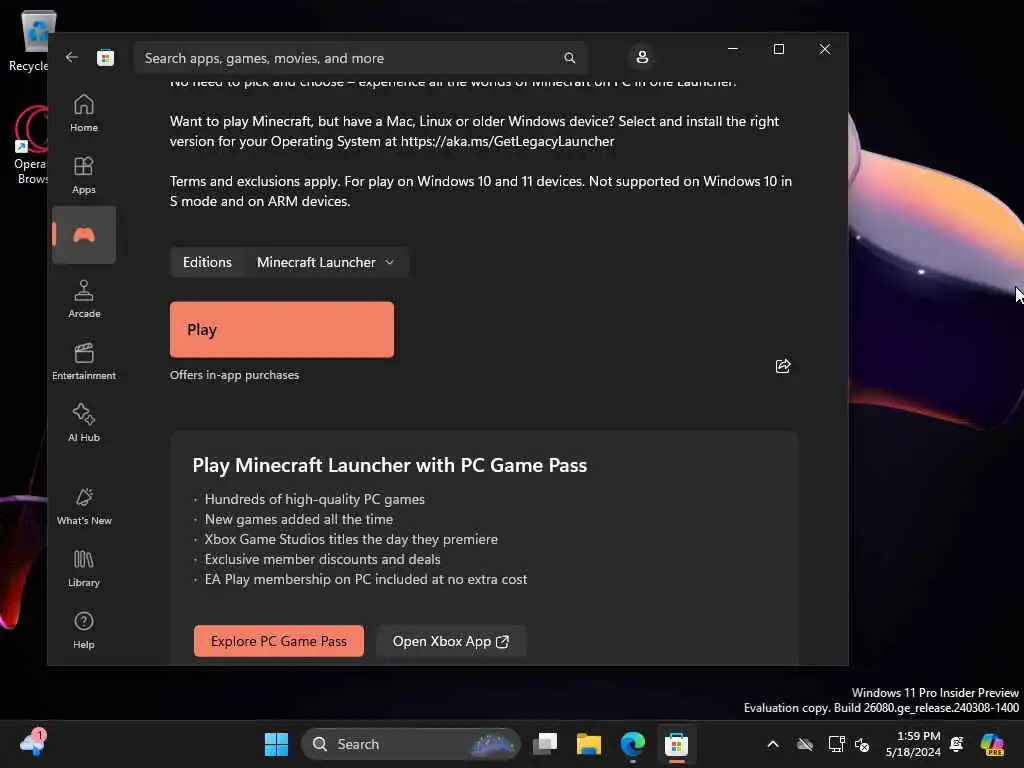Click Explore PC Game Pass button
Viewport: 1024px width, 768px height.
coord(278,641)
